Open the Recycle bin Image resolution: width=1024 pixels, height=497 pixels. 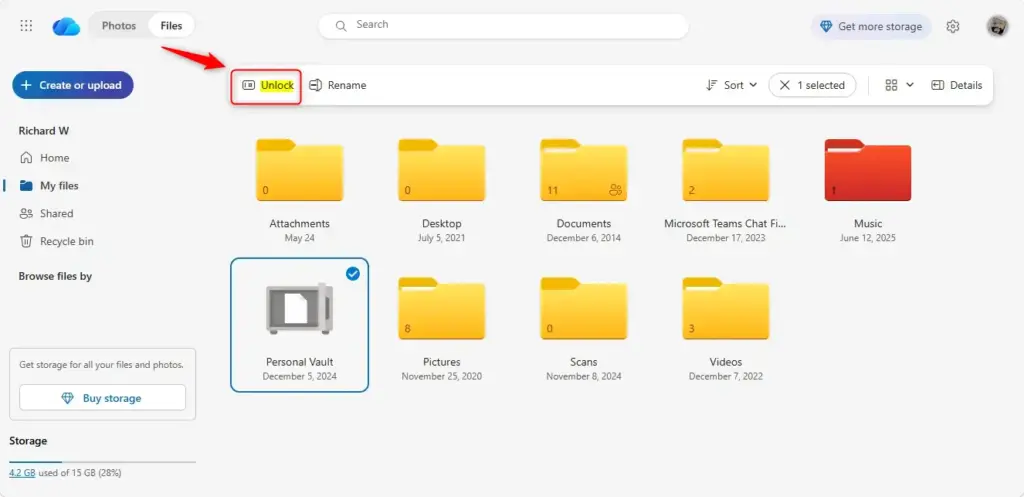(67, 241)
